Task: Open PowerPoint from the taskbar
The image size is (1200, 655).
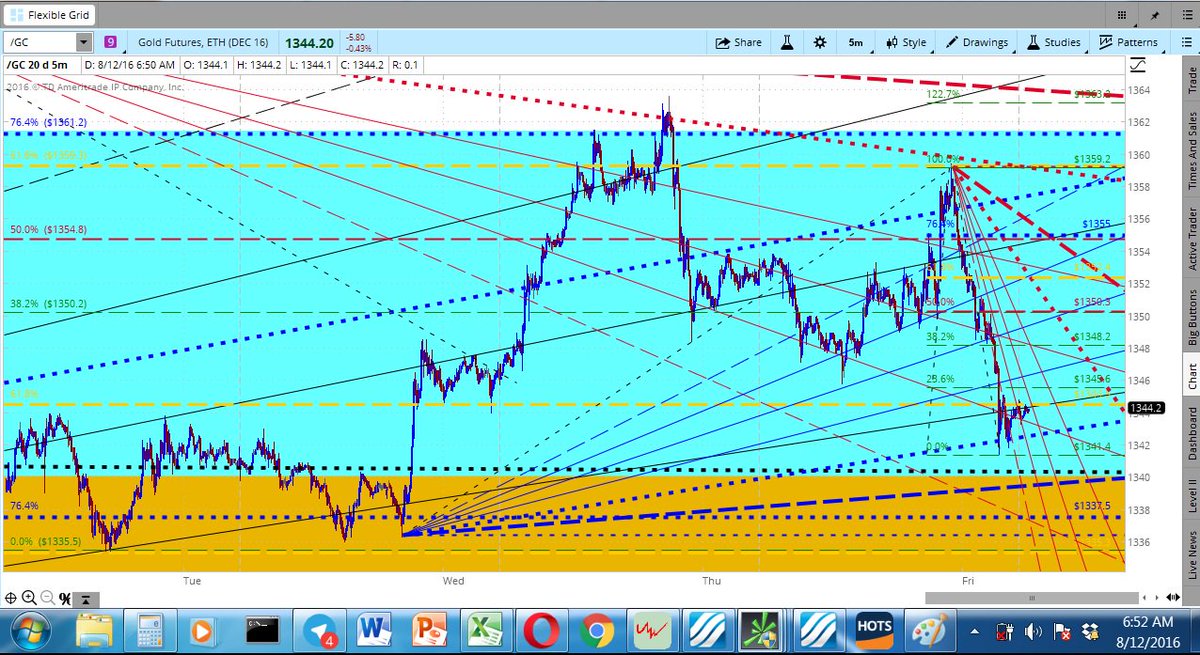Action: [x=428, y=632]
